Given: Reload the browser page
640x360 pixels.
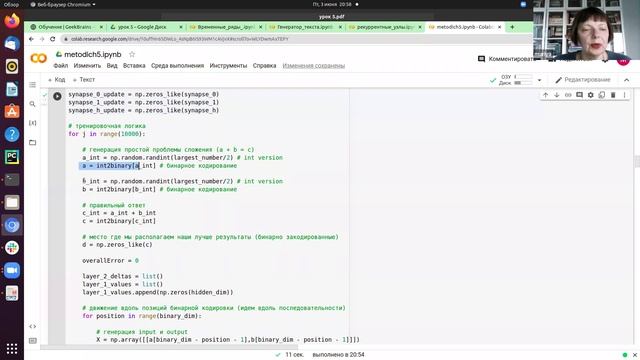Looking at the screenshot, I should pyautogui.click(x=53, y=39).
